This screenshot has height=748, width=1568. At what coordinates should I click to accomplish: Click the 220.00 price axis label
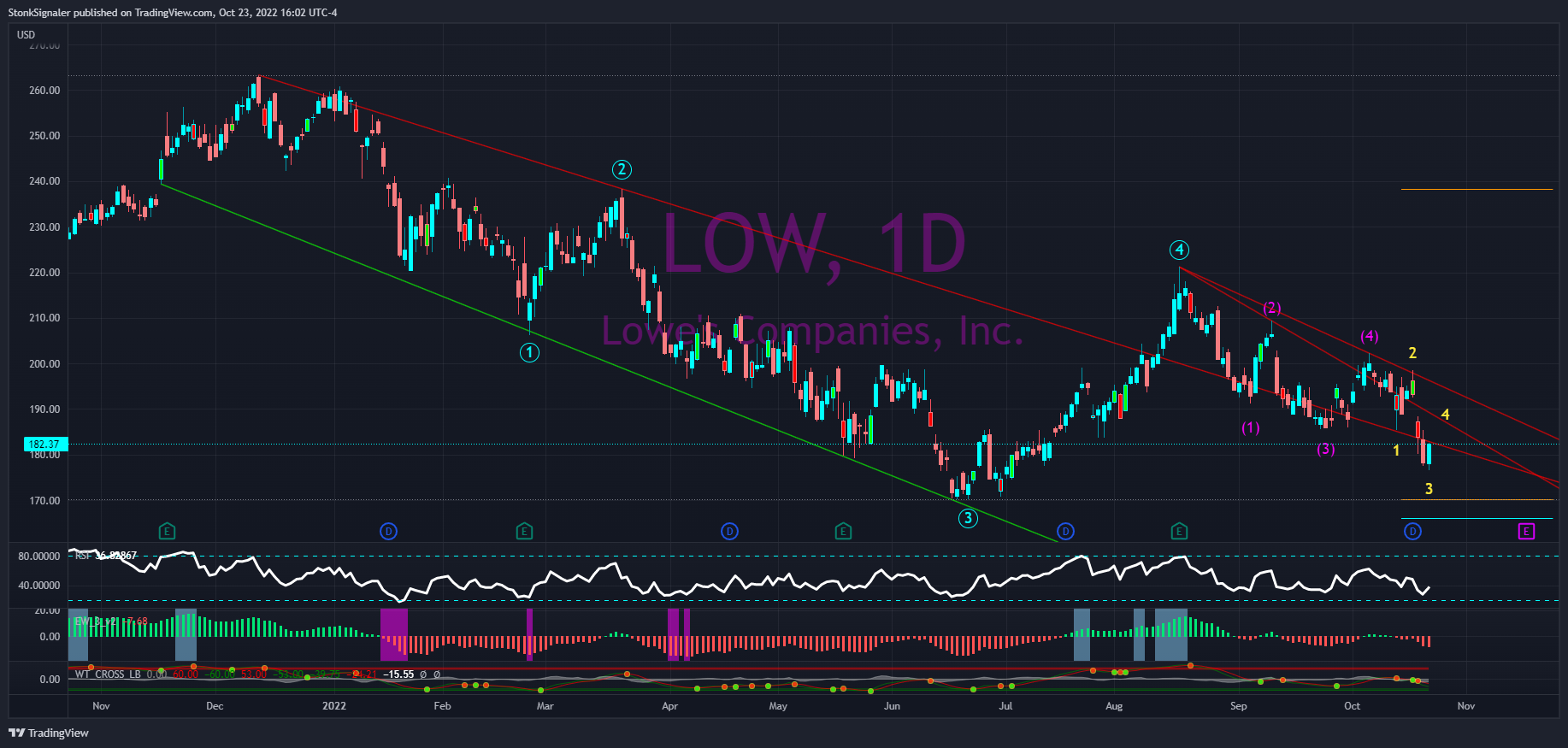pos(44,273)
